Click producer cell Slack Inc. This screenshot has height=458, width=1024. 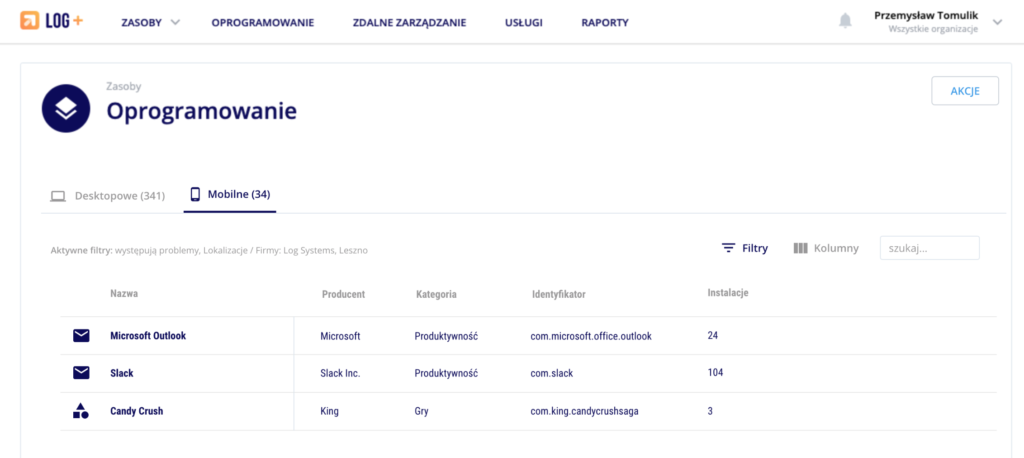340,373
